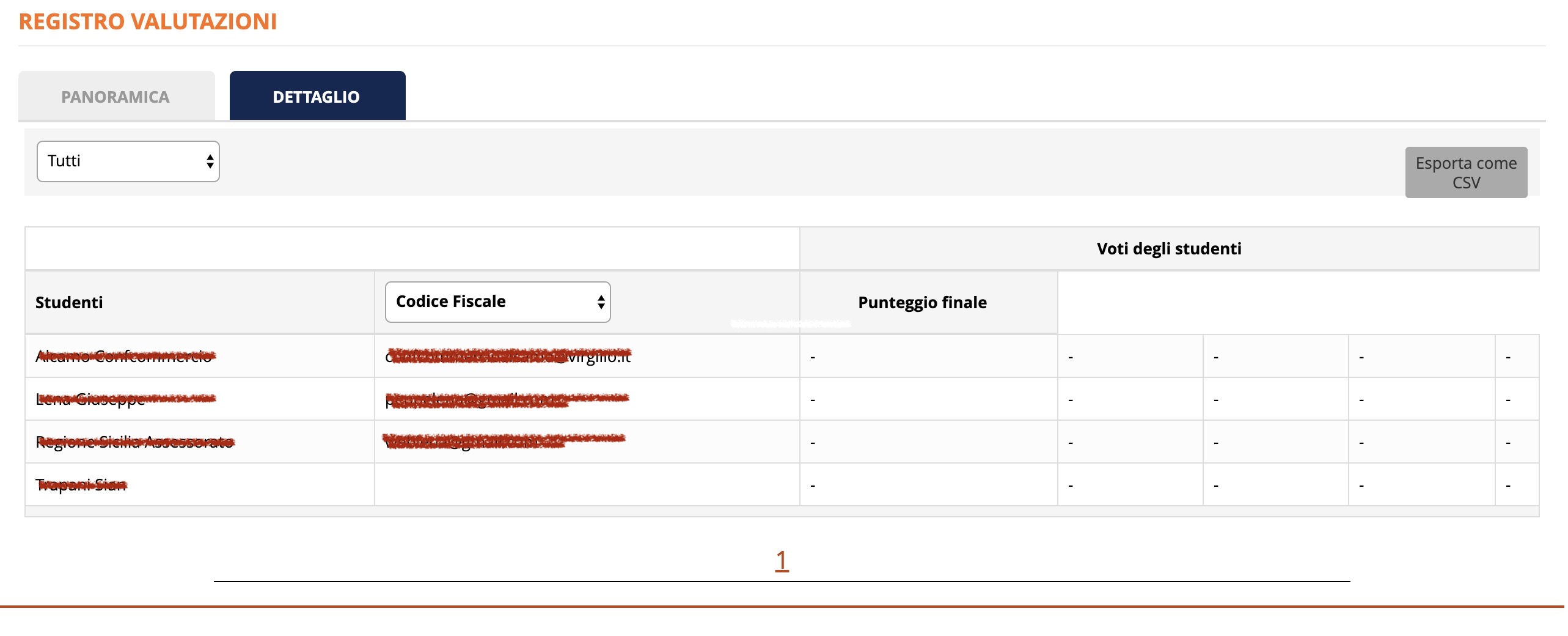This screenshot has width=1568, height=636.
Task: Select the Trapani Sian student name
Action: pyautogui.click(x=81, y=484)
